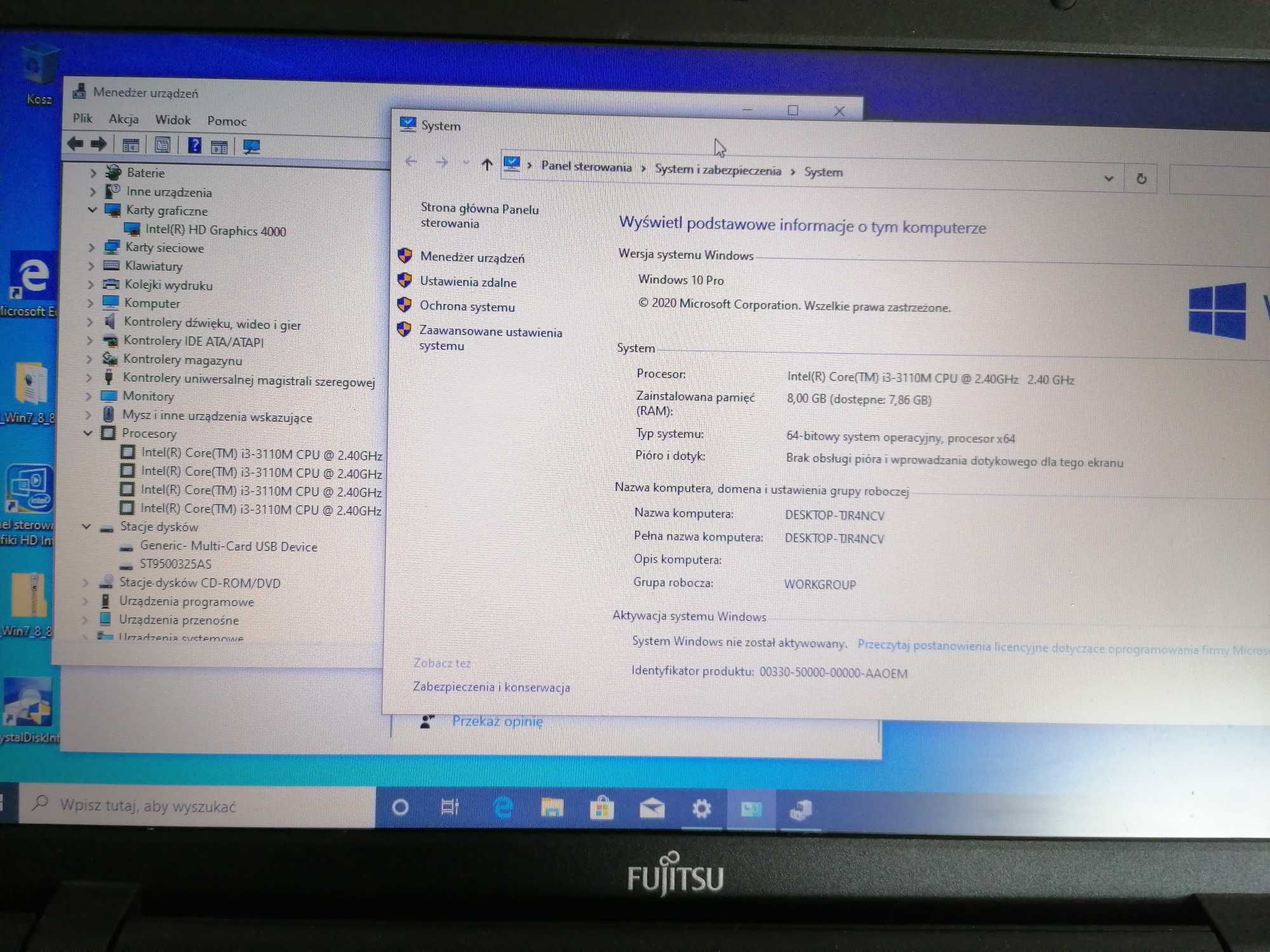
Task: Open Settings gear on the taskbar
Action: [x=701, y=809]
